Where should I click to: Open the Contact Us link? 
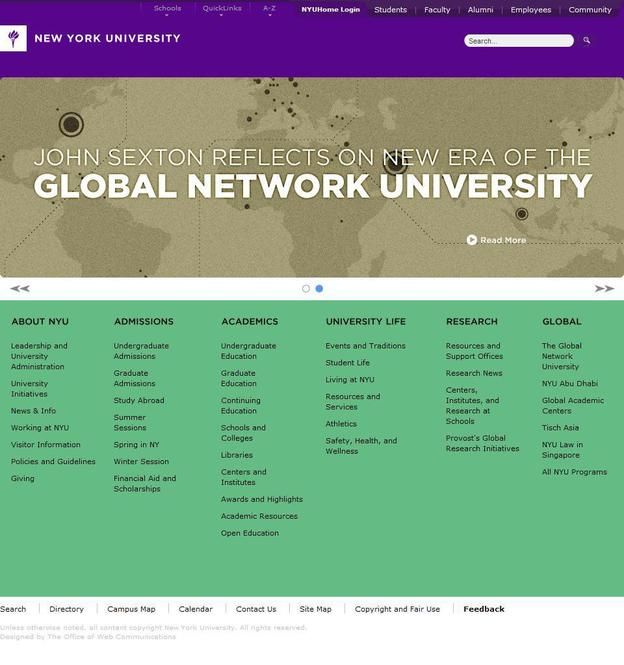click(x=256, y=609)
